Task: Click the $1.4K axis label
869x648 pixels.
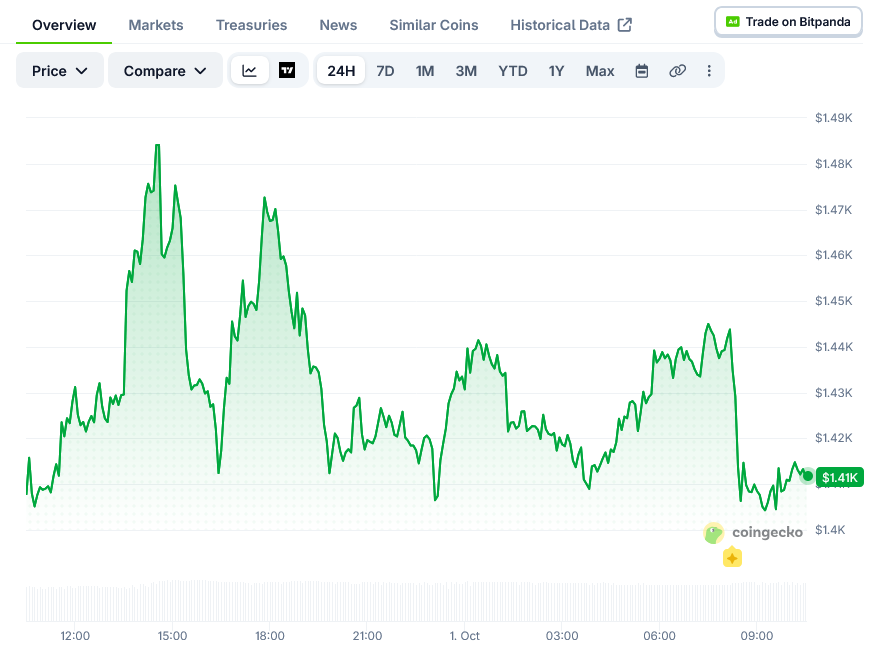Action: point(830,530)
